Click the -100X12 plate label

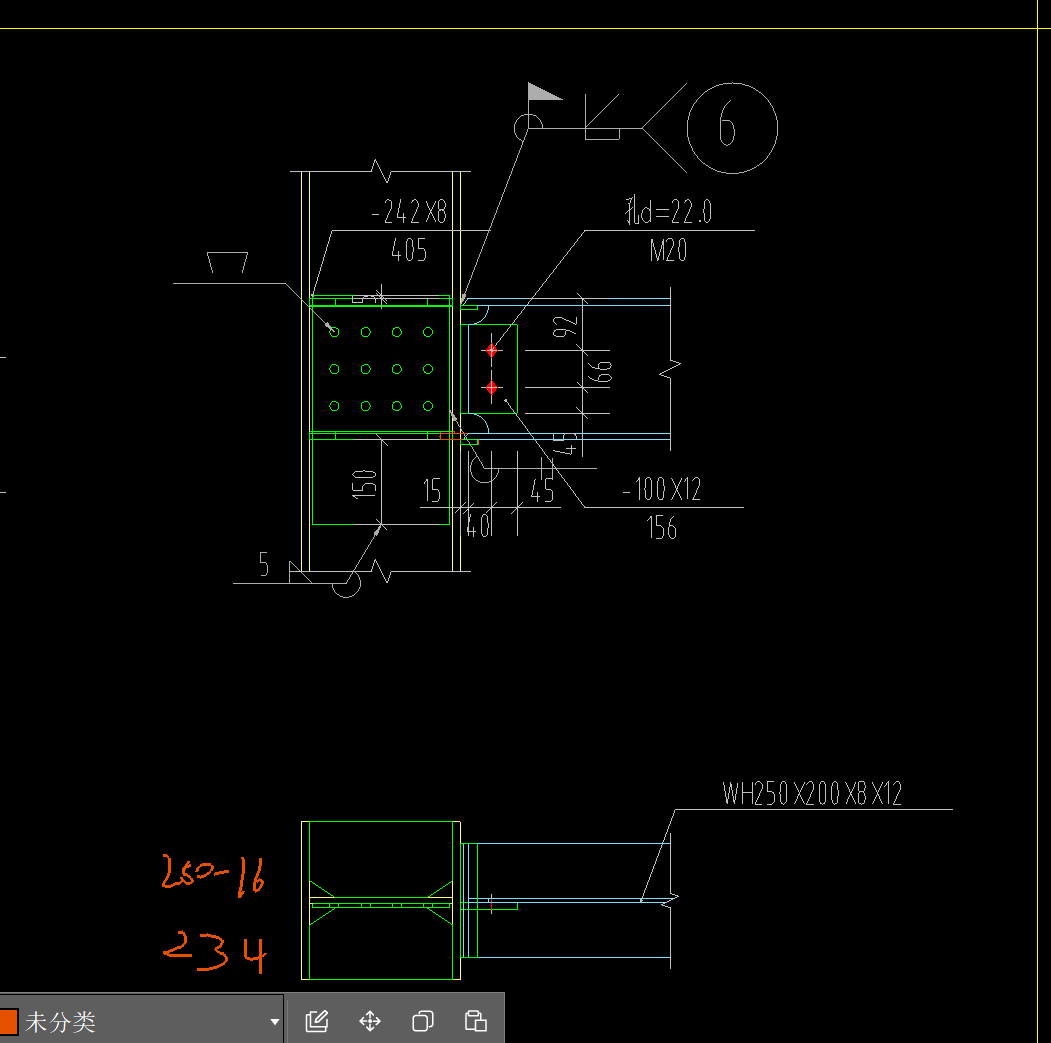click(662, 489)
